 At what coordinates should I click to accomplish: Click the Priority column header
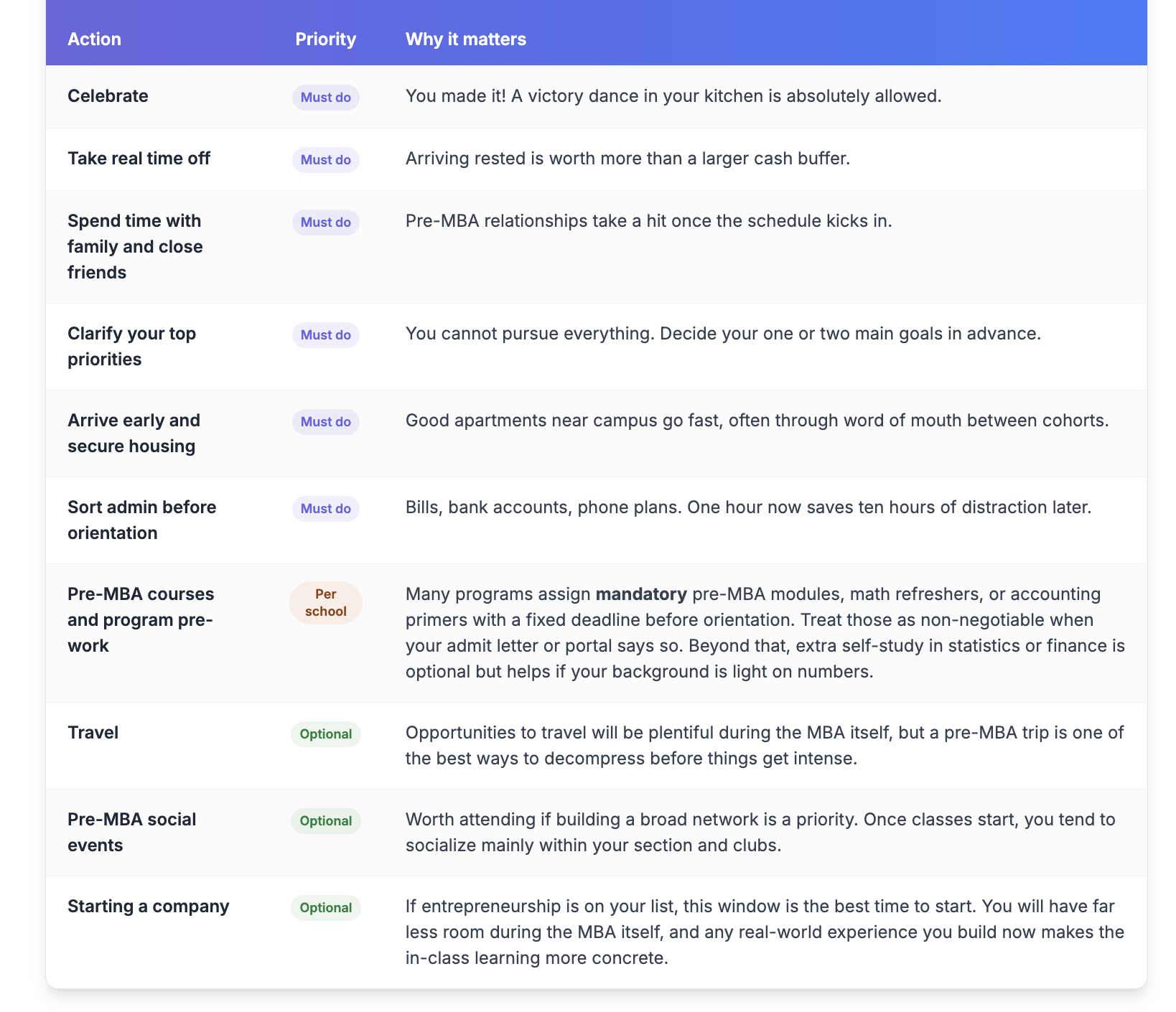325,39
